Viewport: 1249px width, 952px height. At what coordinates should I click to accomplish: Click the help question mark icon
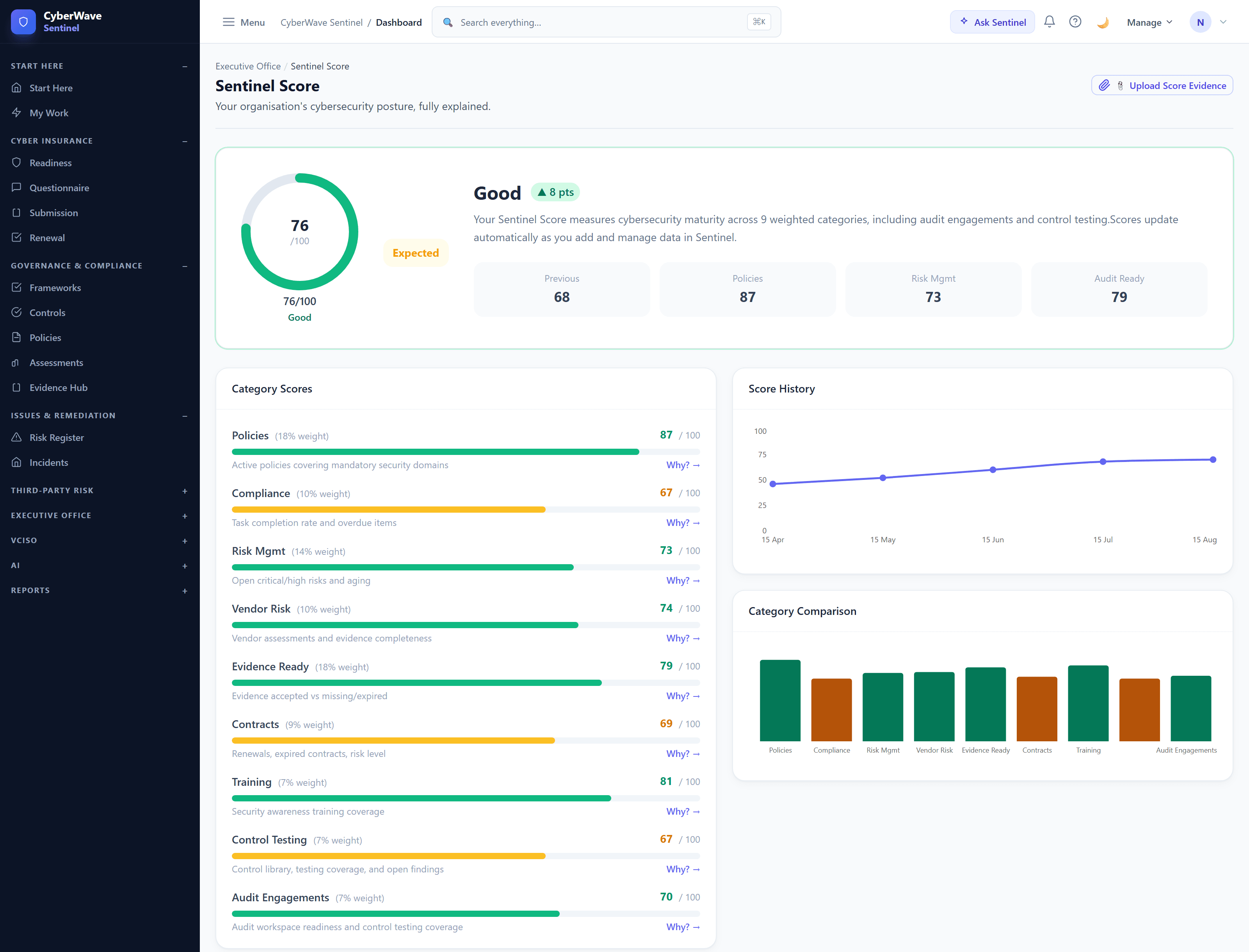coord(1075,21)
